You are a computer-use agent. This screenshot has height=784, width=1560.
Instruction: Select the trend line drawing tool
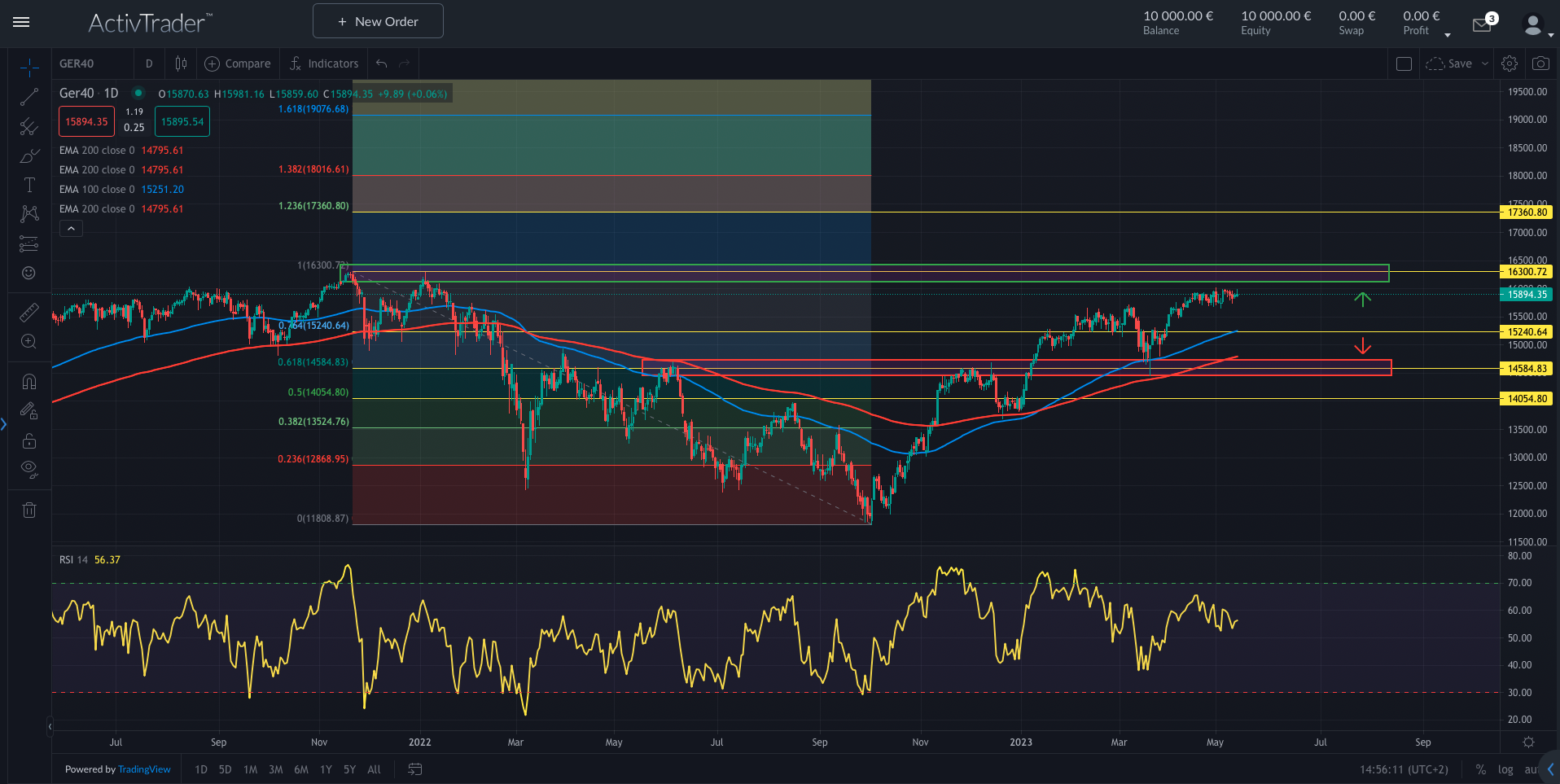(x=29, y=97)
